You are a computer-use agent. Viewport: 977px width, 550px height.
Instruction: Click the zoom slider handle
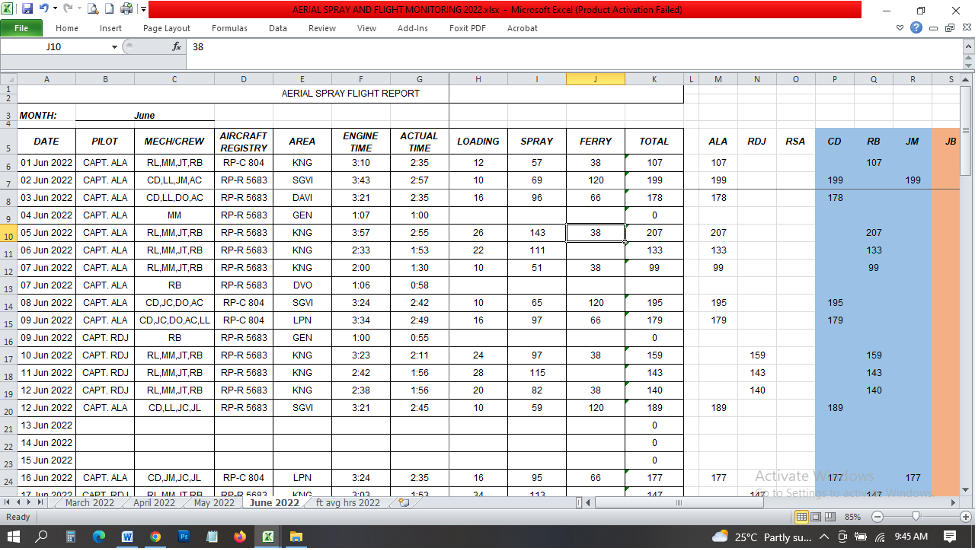click(x=915, y=516)
